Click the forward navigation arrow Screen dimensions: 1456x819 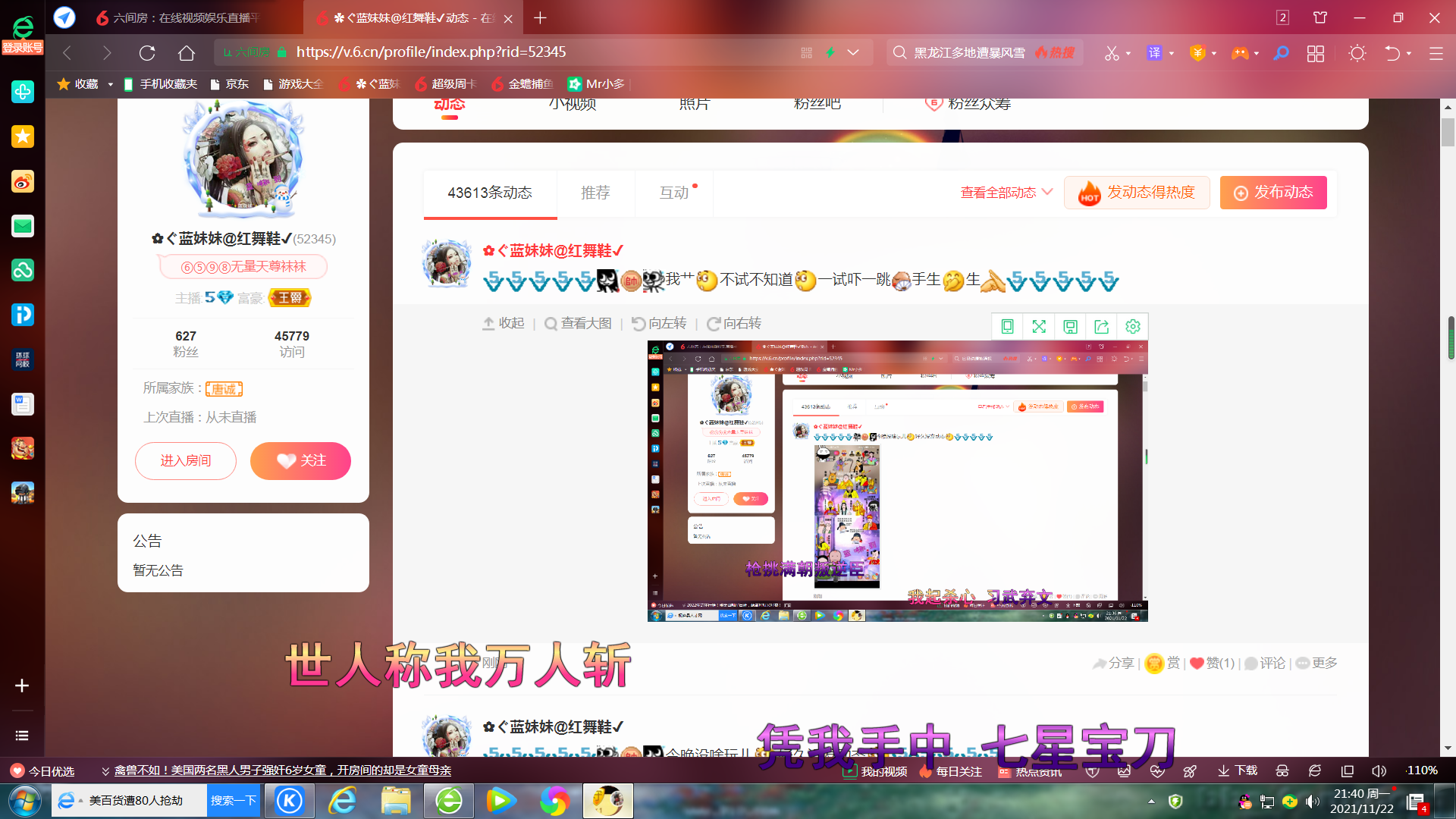point(107,53)
